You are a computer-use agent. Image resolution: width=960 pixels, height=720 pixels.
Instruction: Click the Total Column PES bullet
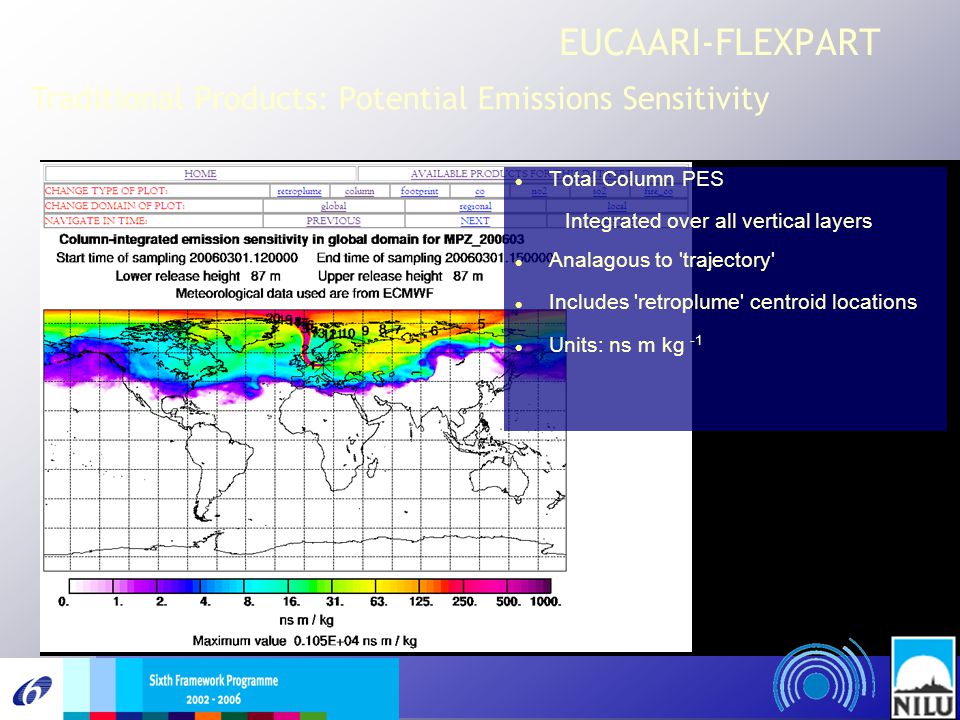pos(636,179)
